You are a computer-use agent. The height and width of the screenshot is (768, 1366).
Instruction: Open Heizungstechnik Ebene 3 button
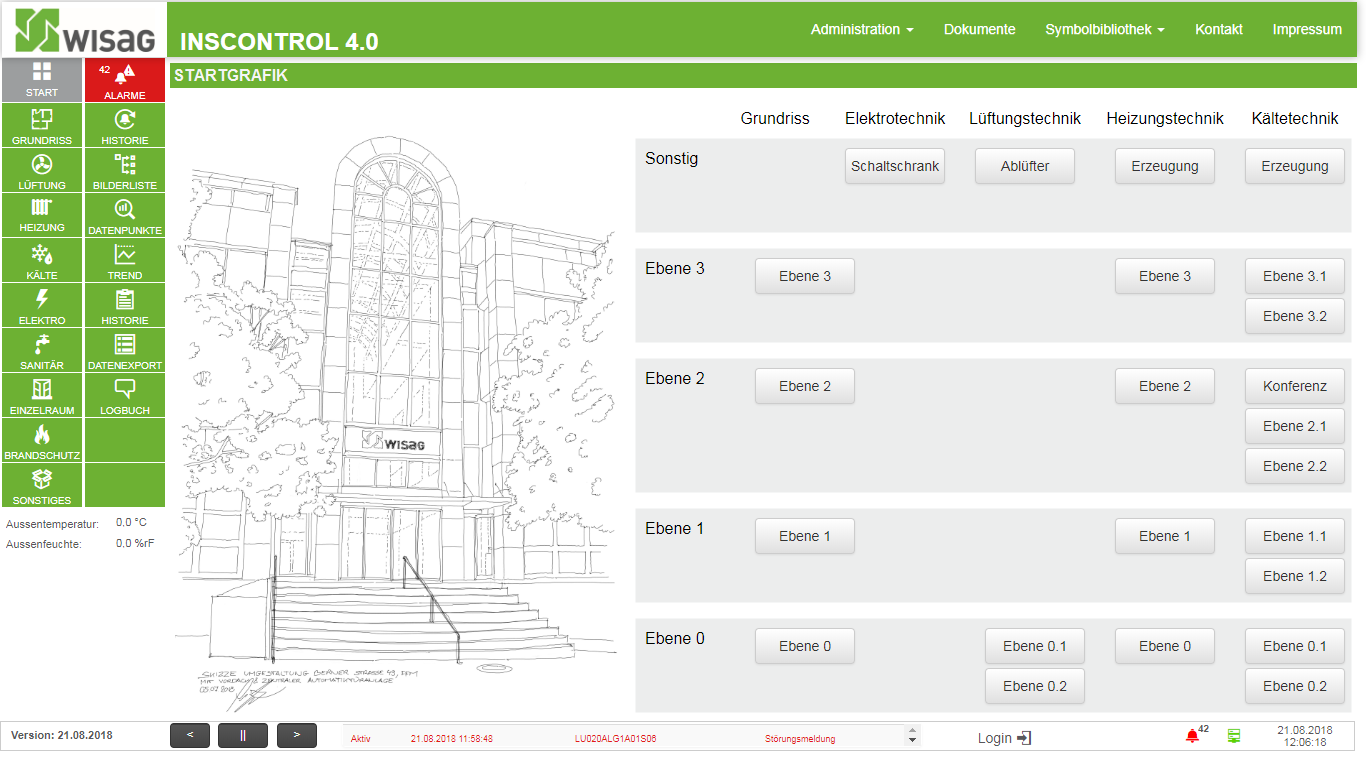pos(1165,276)
